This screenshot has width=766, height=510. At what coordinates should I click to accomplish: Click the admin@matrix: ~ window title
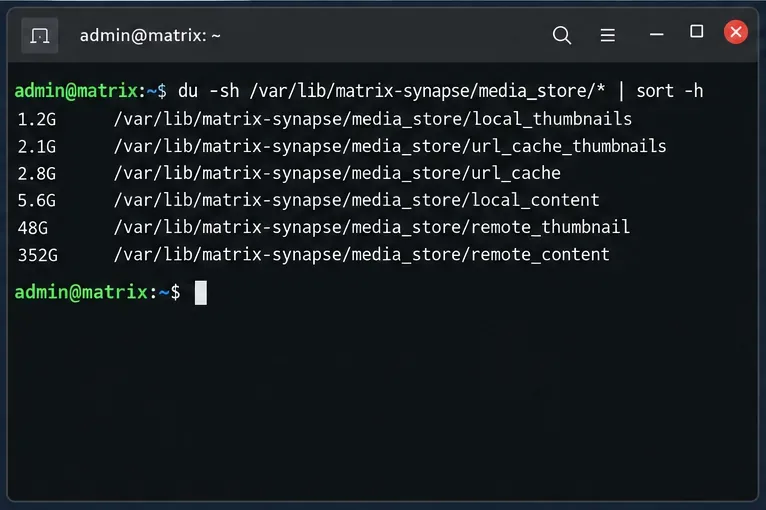150,36
